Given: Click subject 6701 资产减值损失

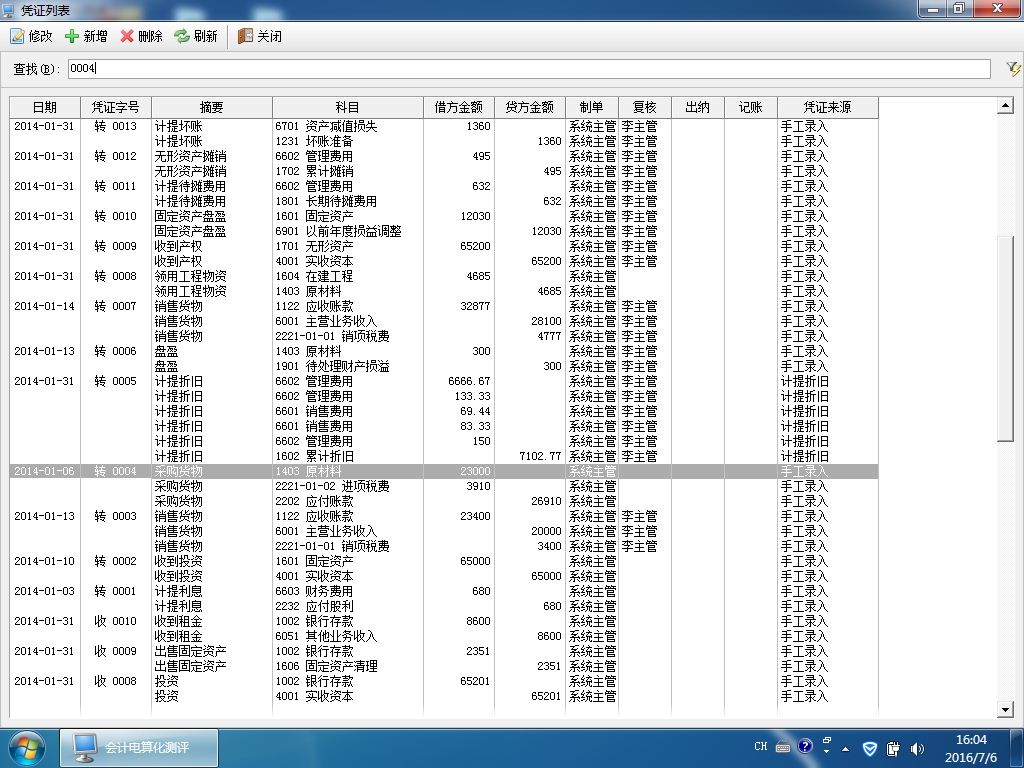Looking at the screenshot, I should pos(326,126).
